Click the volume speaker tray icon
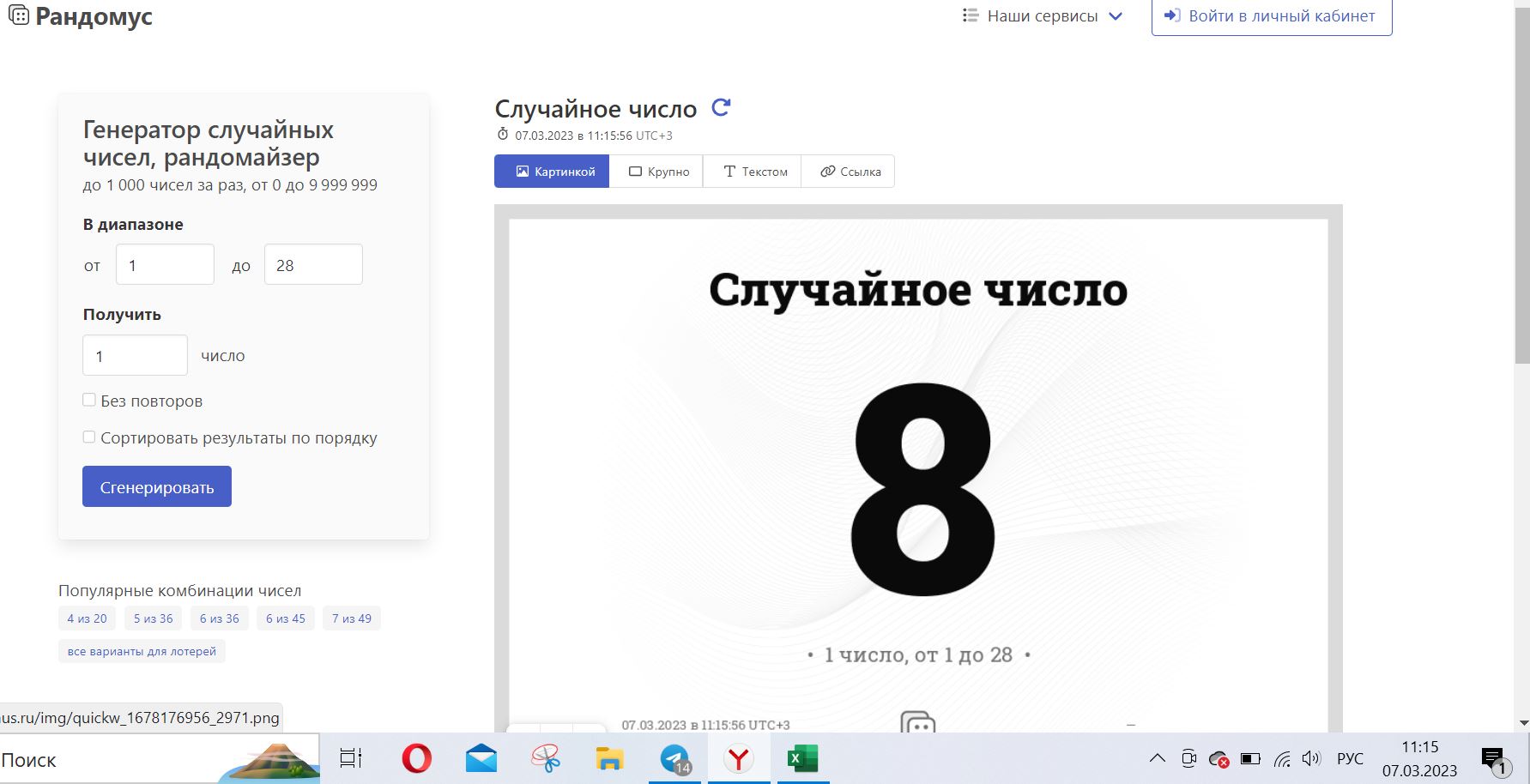 pyautogui.click(x=1310, y=758)
